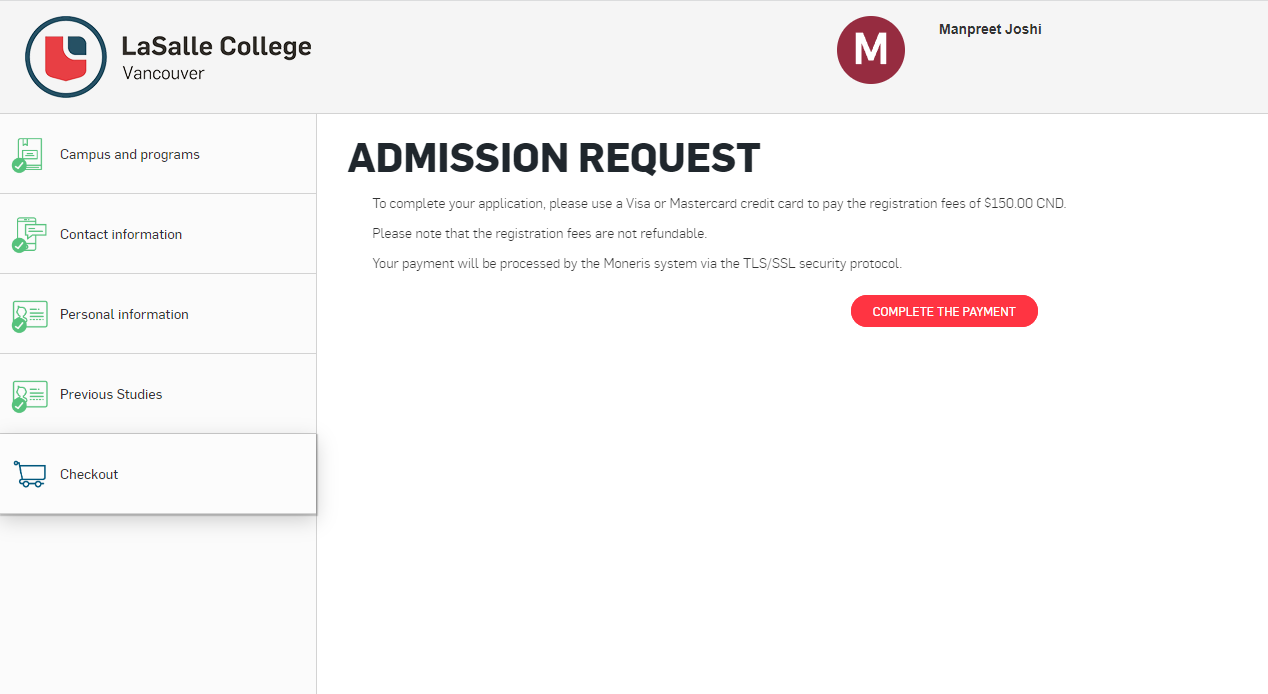Click green checkmark on Previous Studies
Screen dimensions: 1268x694
(x=19, y=405)
